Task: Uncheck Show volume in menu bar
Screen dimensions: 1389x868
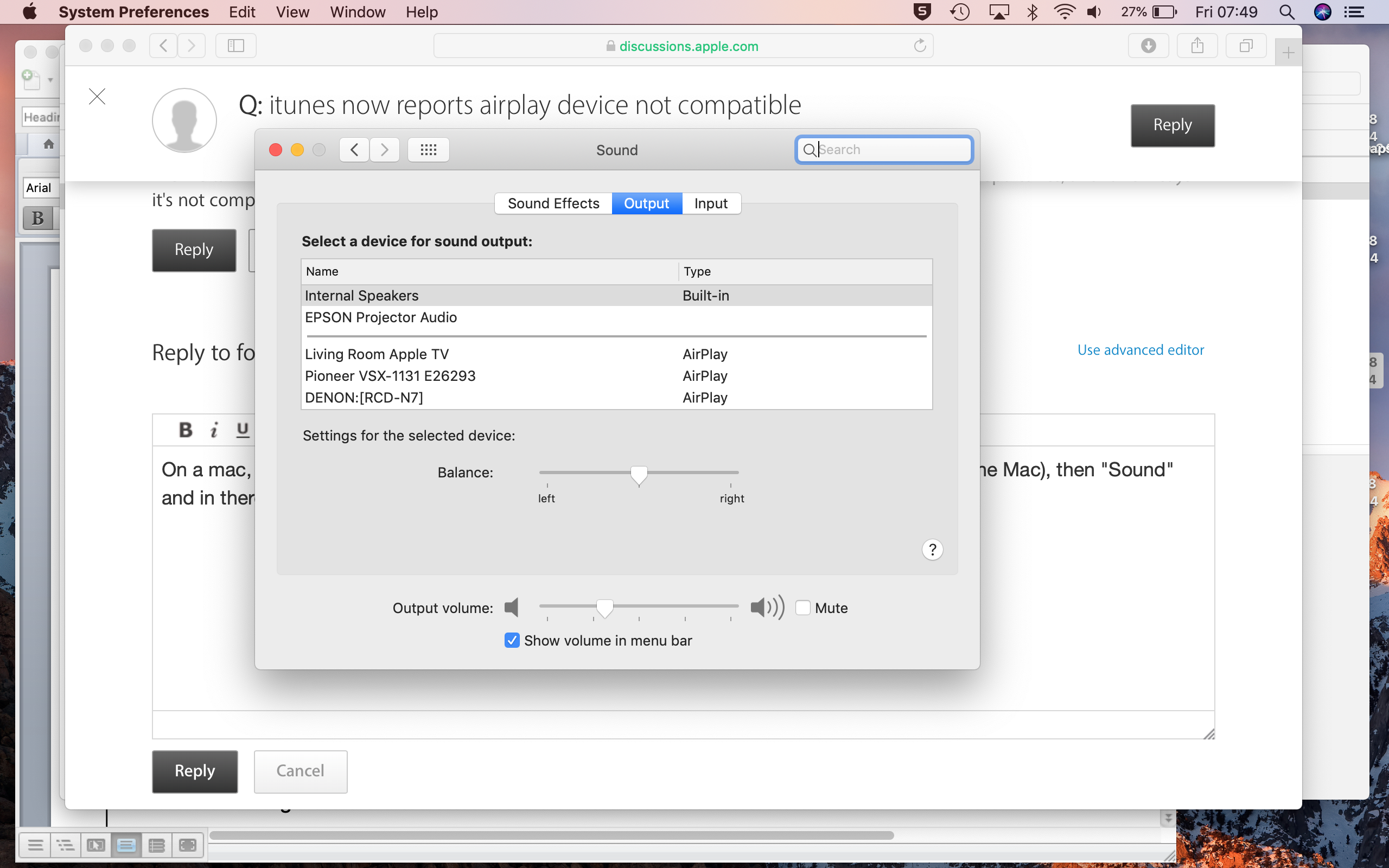Action: (x=512, y=640)
